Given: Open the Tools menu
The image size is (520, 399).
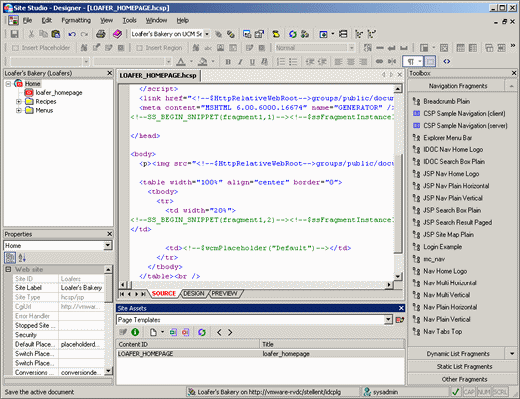Looking at the screenshot, I should (129, 20).
